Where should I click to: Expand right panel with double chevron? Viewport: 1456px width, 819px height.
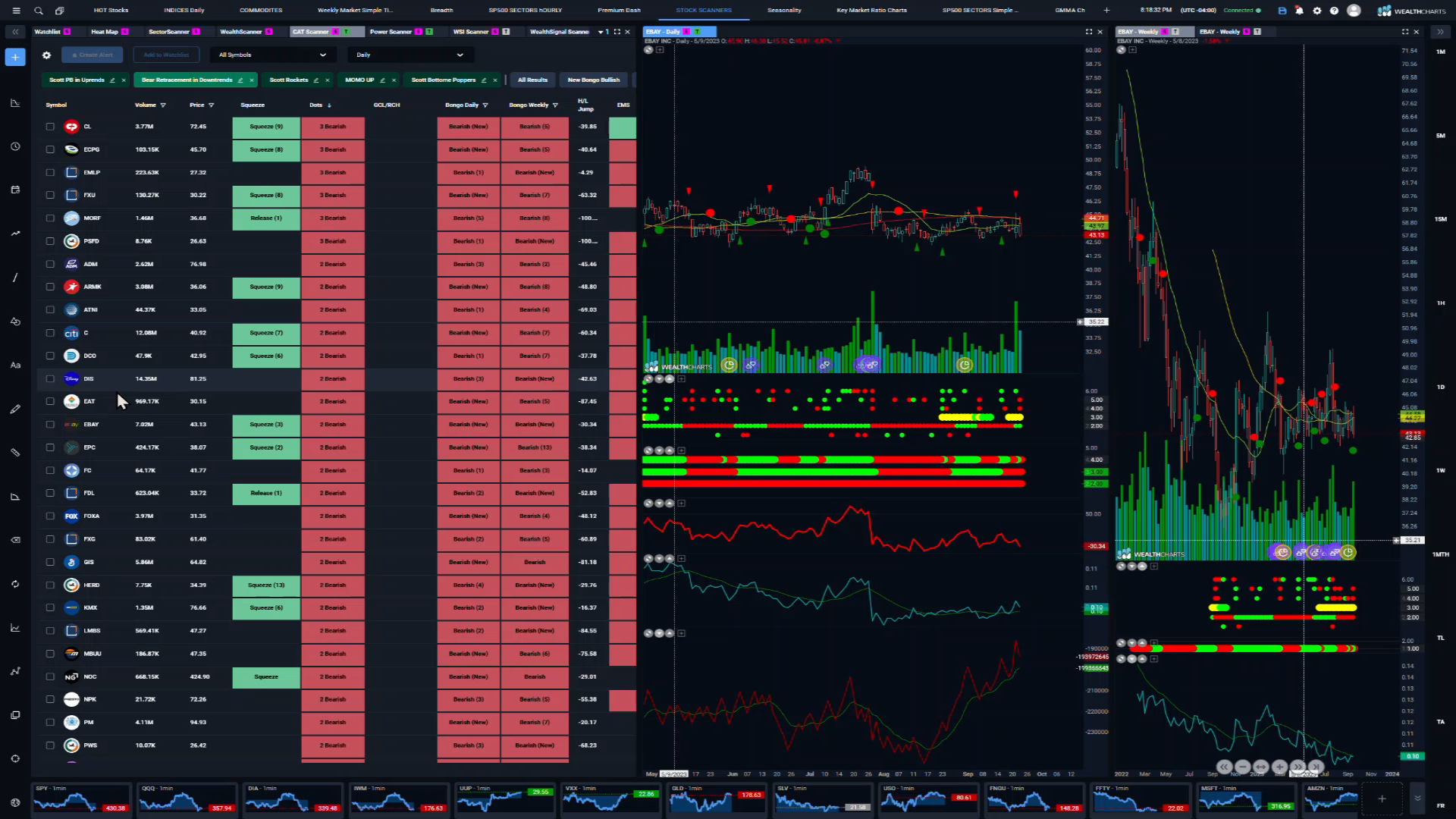(x=1439, y=32)
